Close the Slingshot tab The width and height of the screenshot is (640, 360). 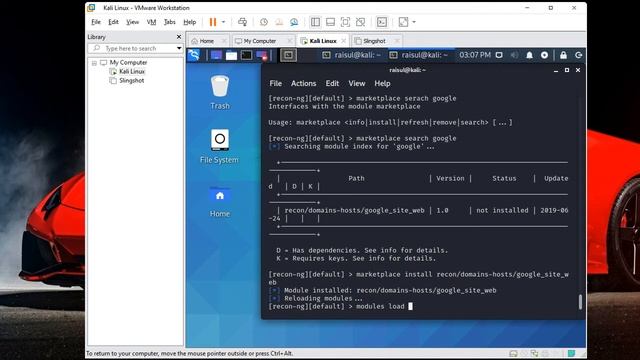tap(396, 41)
